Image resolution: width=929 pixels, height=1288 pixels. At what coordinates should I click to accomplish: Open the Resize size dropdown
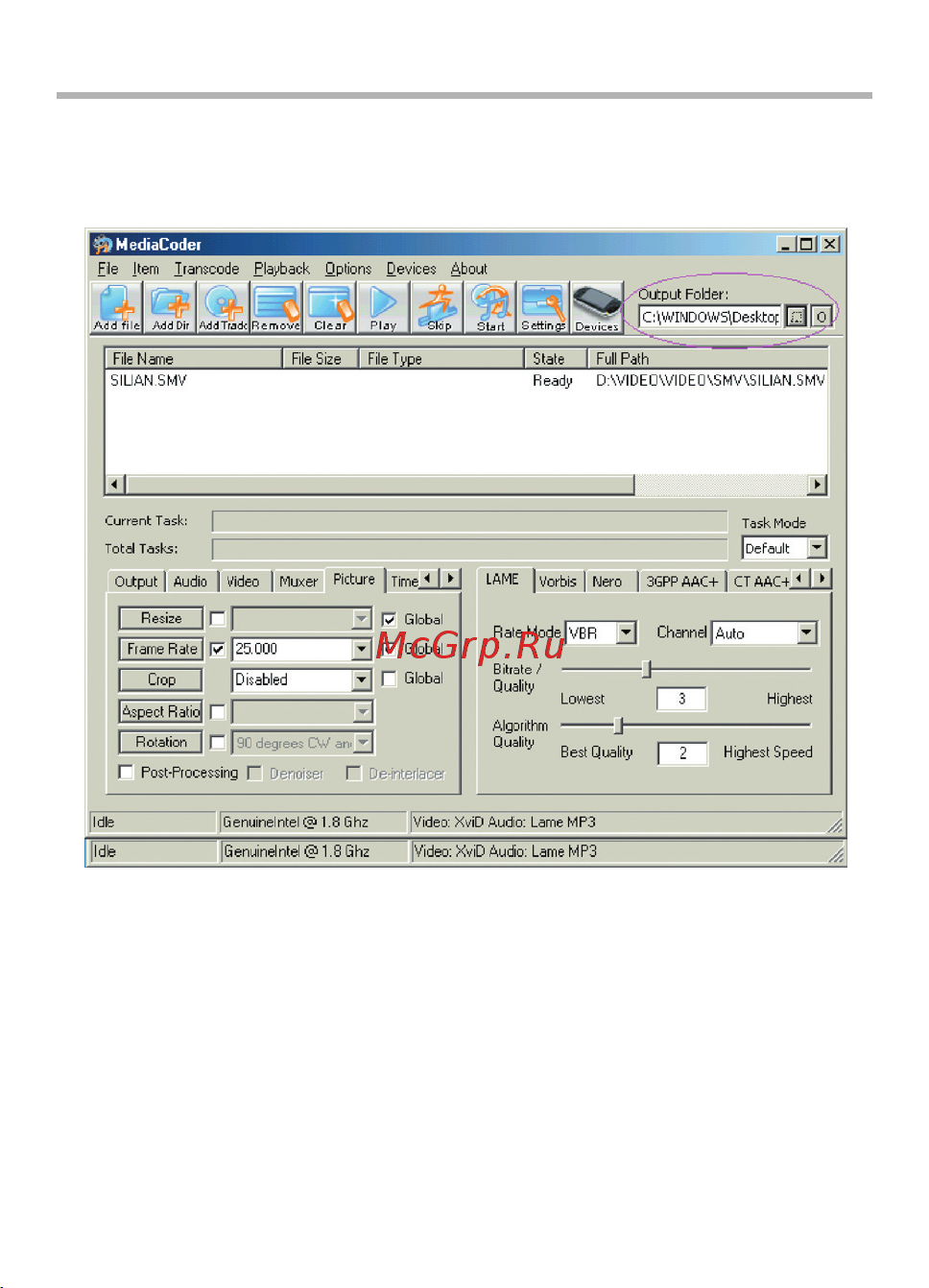coord(362,619)
